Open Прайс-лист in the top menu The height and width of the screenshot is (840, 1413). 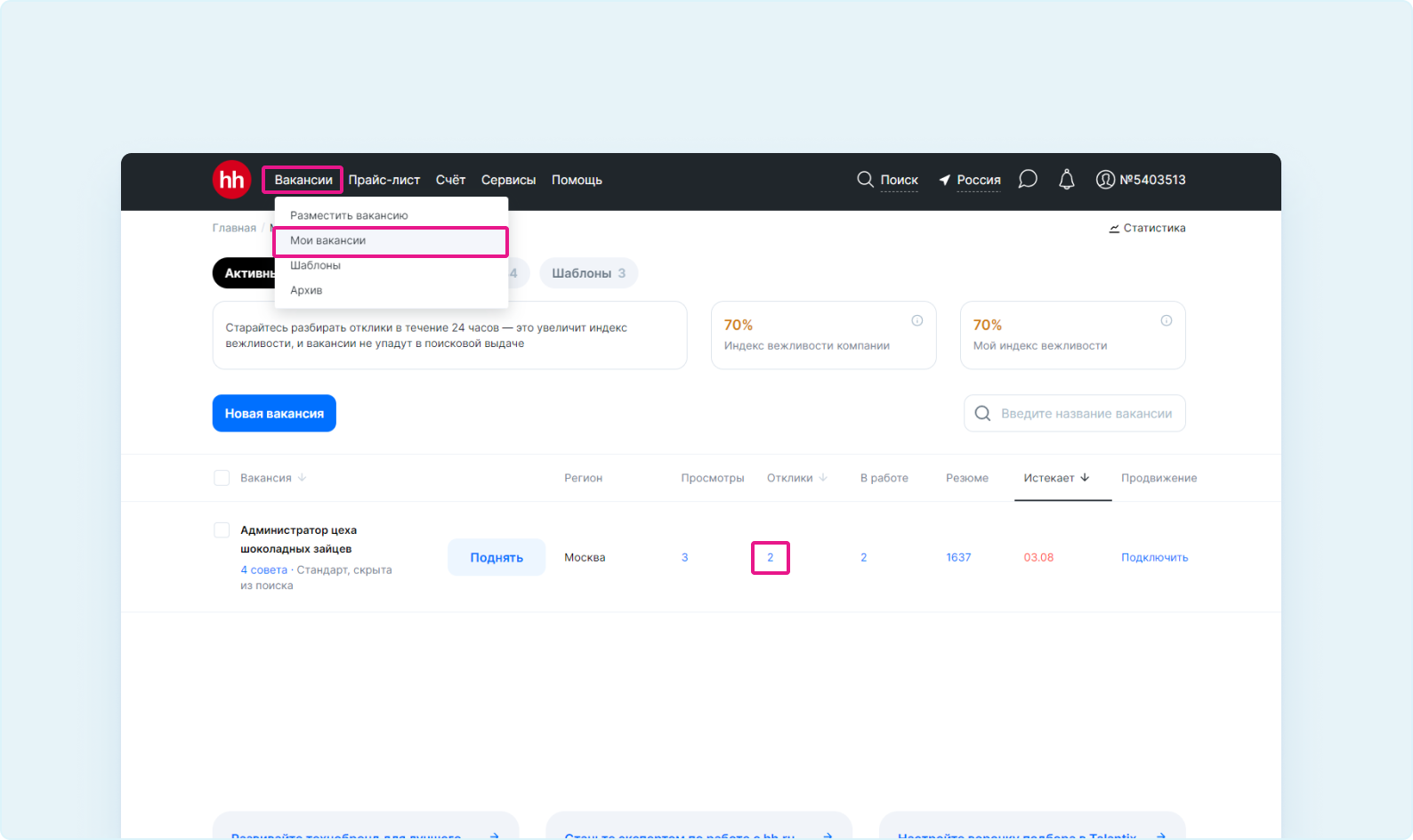pyautogui.click(x=384, y=180)
